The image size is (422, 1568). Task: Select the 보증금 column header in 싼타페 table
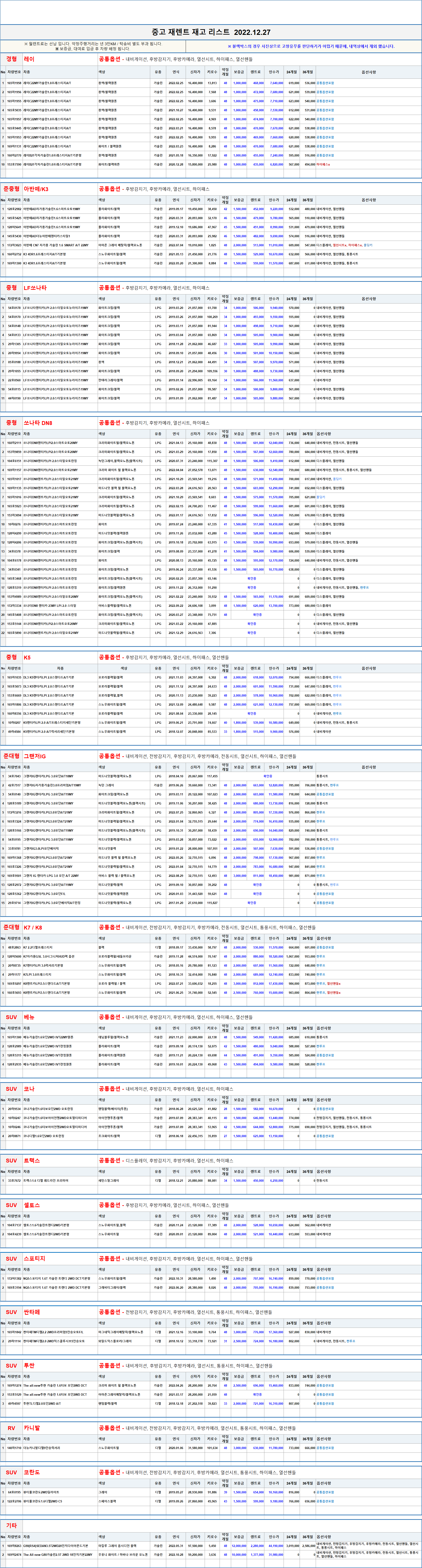pyautogui.click(x=239, y=1323)
